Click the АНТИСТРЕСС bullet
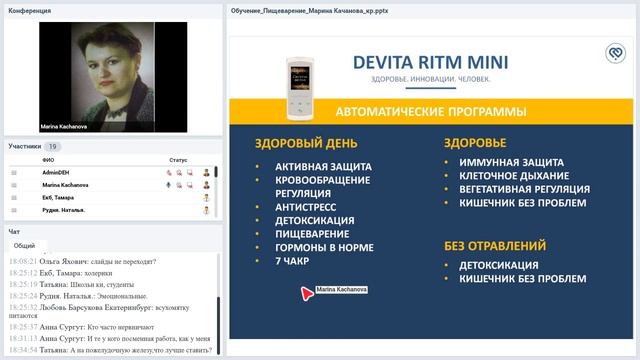Screen dimensions: 640x360 pyautogui.click(x=305, y=207)
